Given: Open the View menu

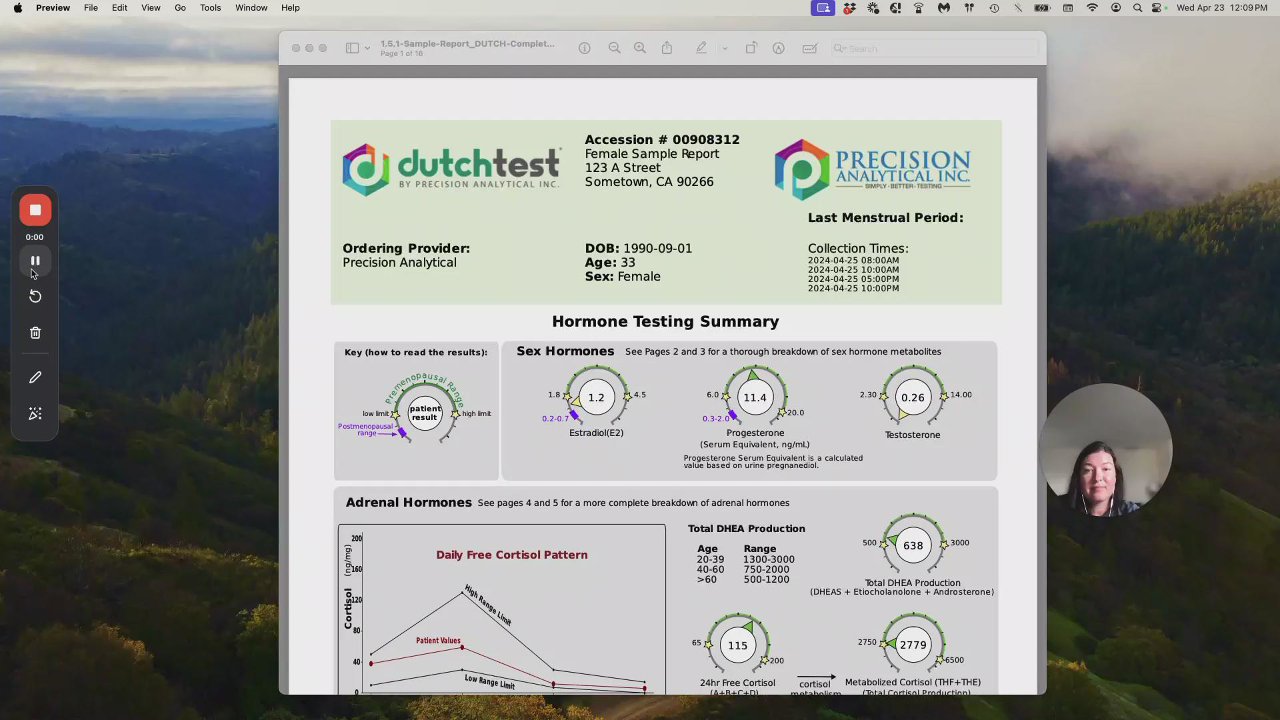Looking at the screenshot, I should tap(151, 8).
